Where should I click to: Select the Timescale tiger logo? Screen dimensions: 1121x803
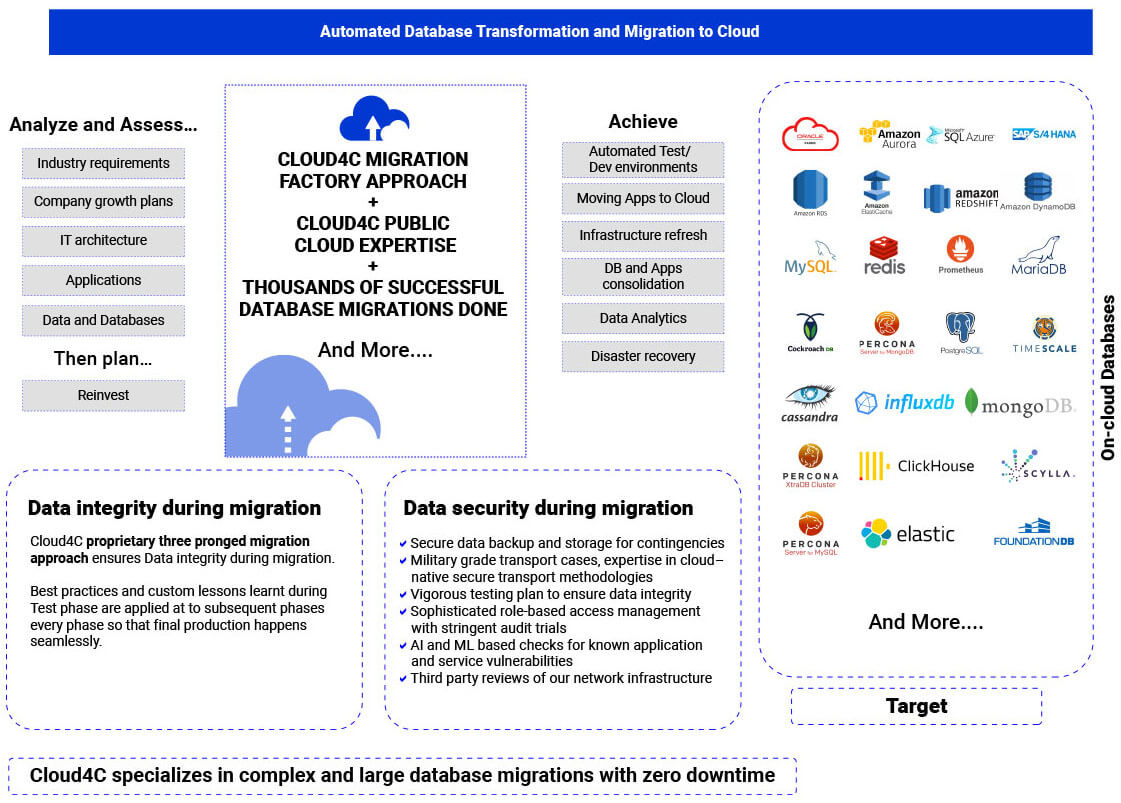pos(1044,335)
